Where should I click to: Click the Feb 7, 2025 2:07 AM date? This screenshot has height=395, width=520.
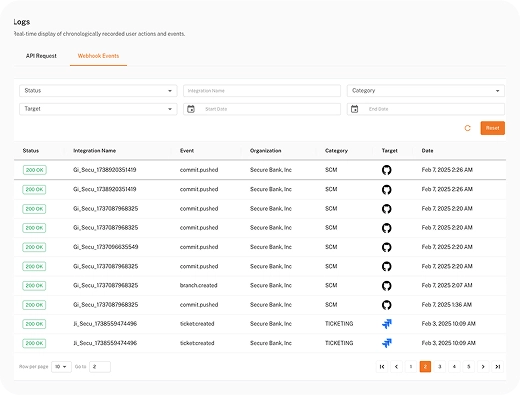click(447, 285)
